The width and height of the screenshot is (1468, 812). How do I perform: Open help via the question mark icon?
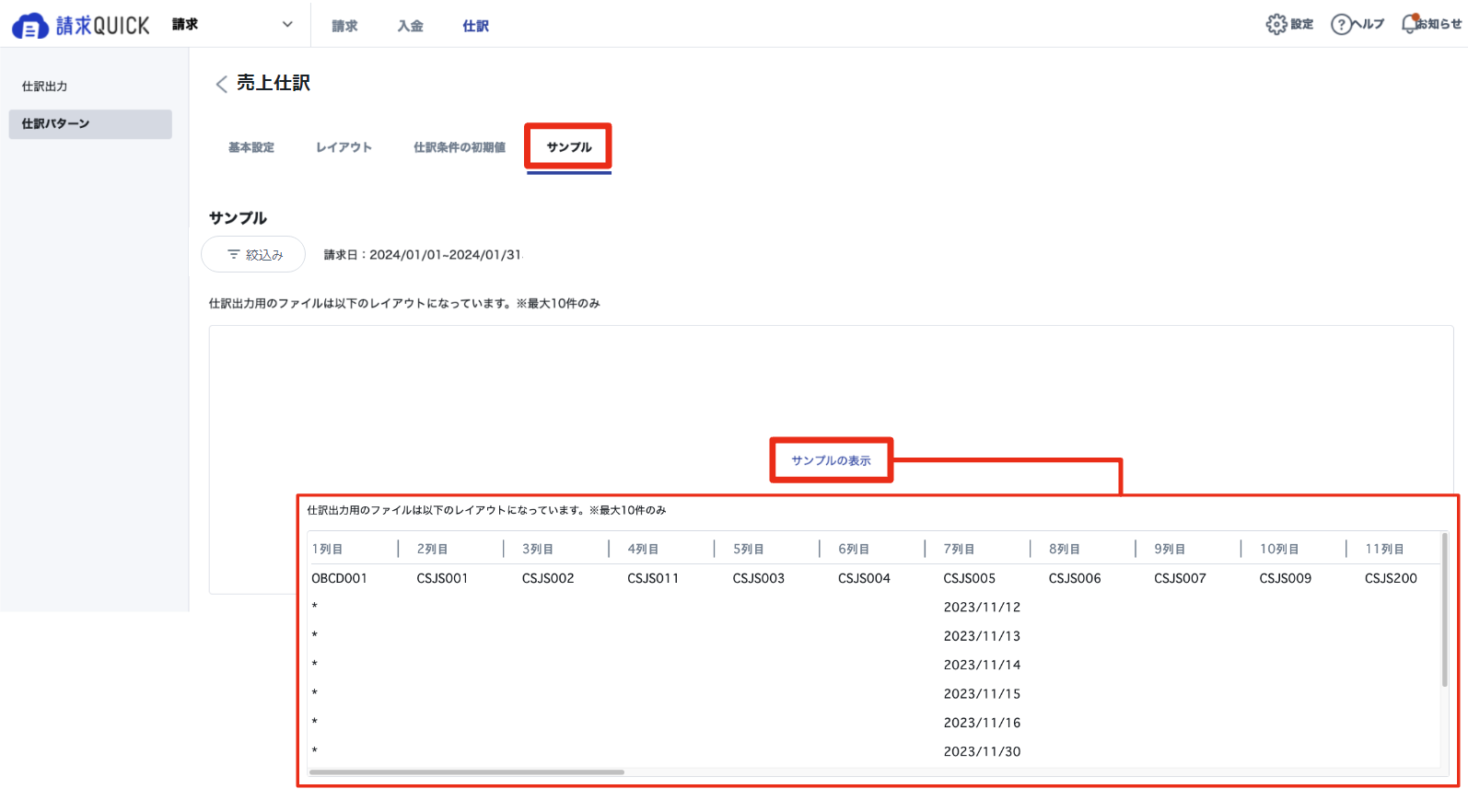point(1341,24)
